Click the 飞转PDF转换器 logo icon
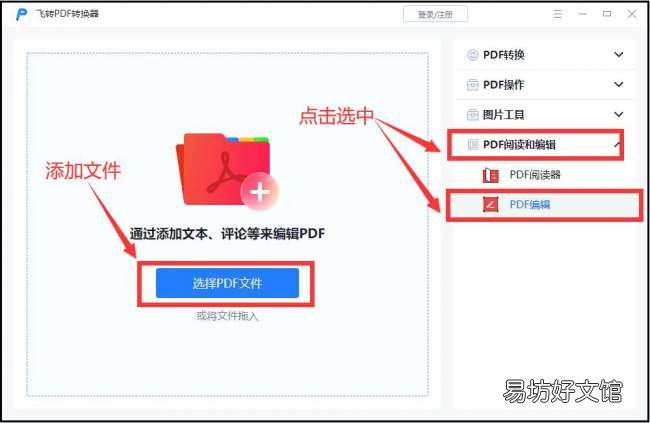 click(21, 14)
